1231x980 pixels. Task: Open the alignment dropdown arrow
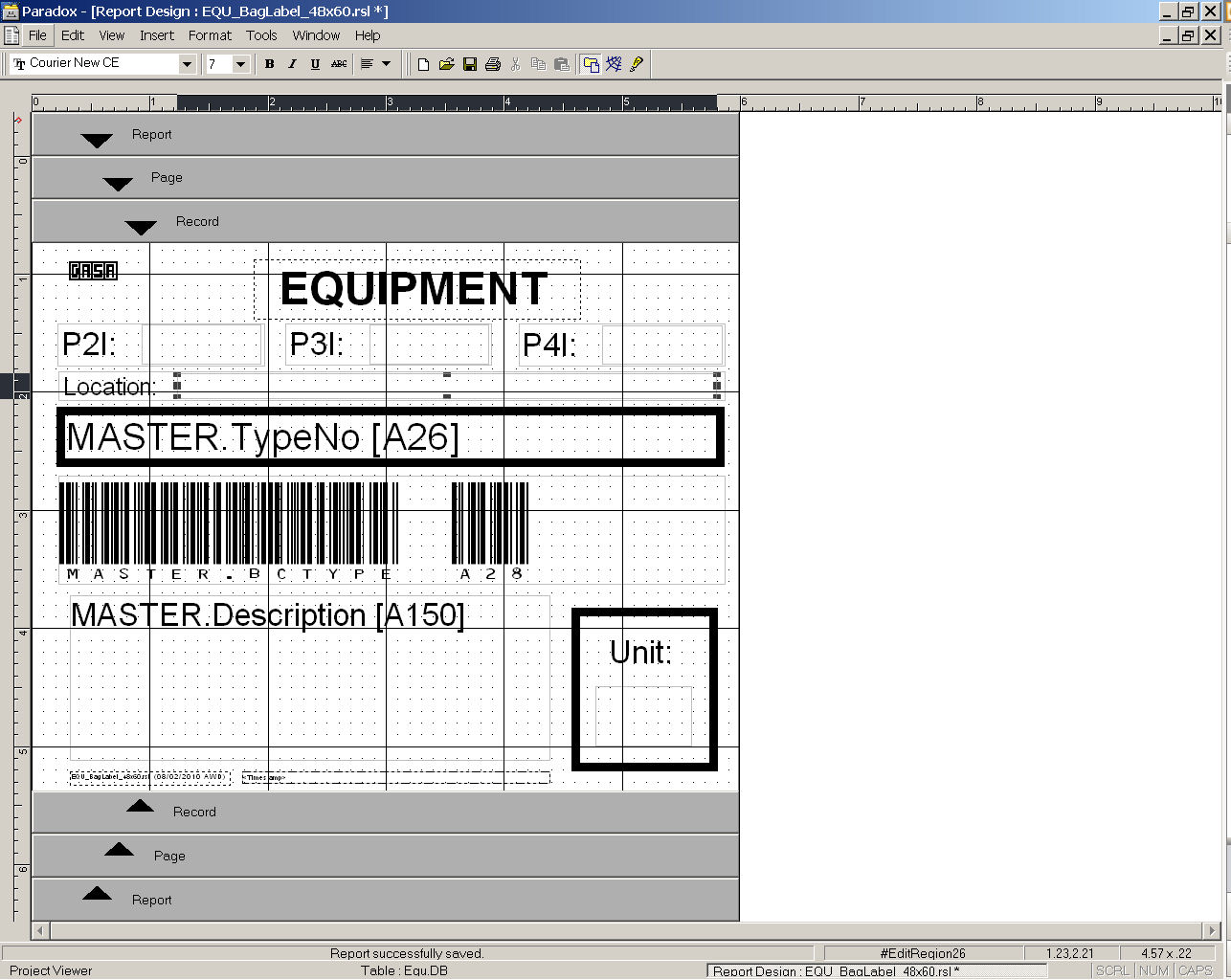387,64
